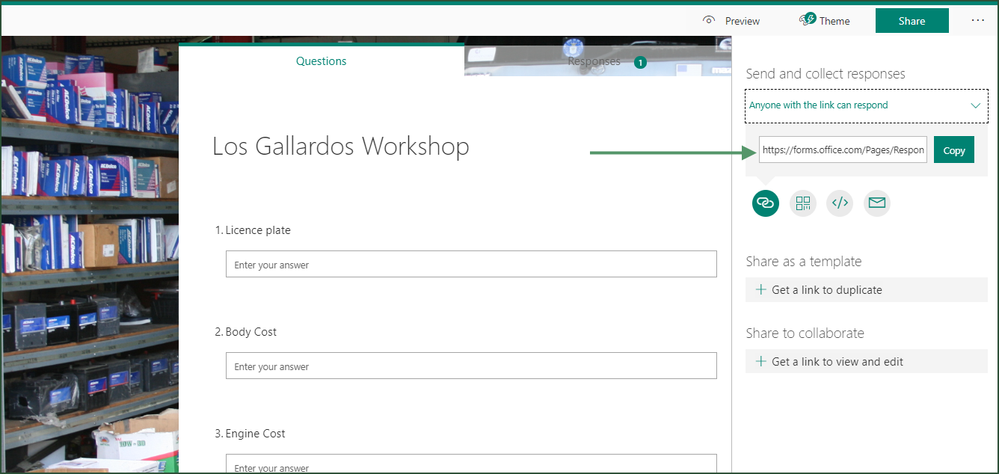Switch to the Responses tab

pos(598,62)
